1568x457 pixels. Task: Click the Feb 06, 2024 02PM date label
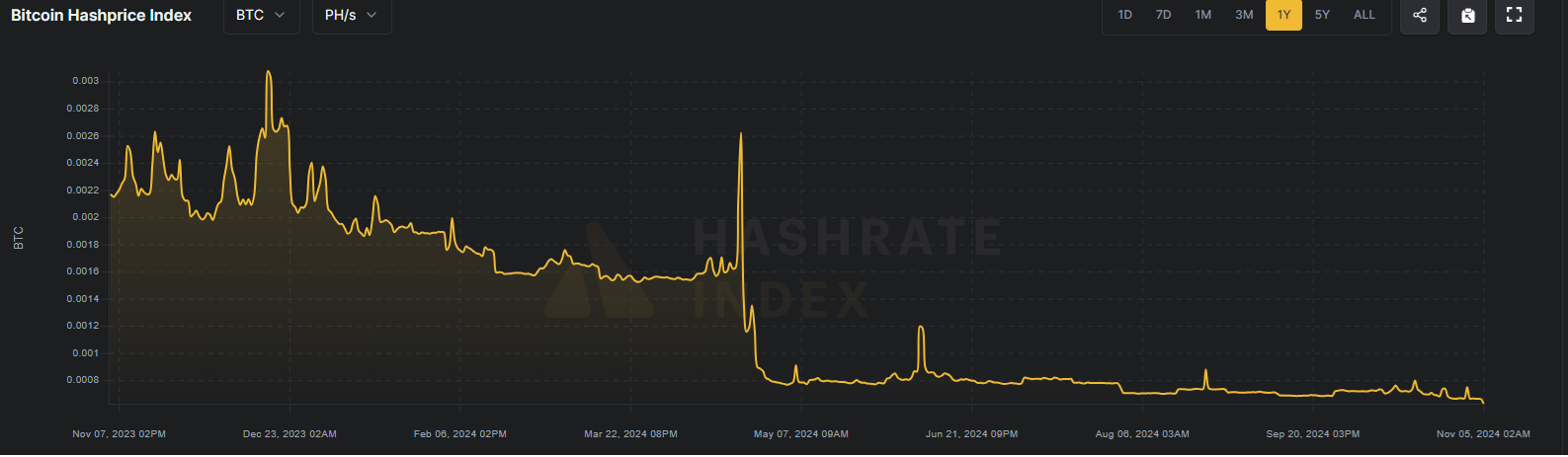(x=460, y=434)
